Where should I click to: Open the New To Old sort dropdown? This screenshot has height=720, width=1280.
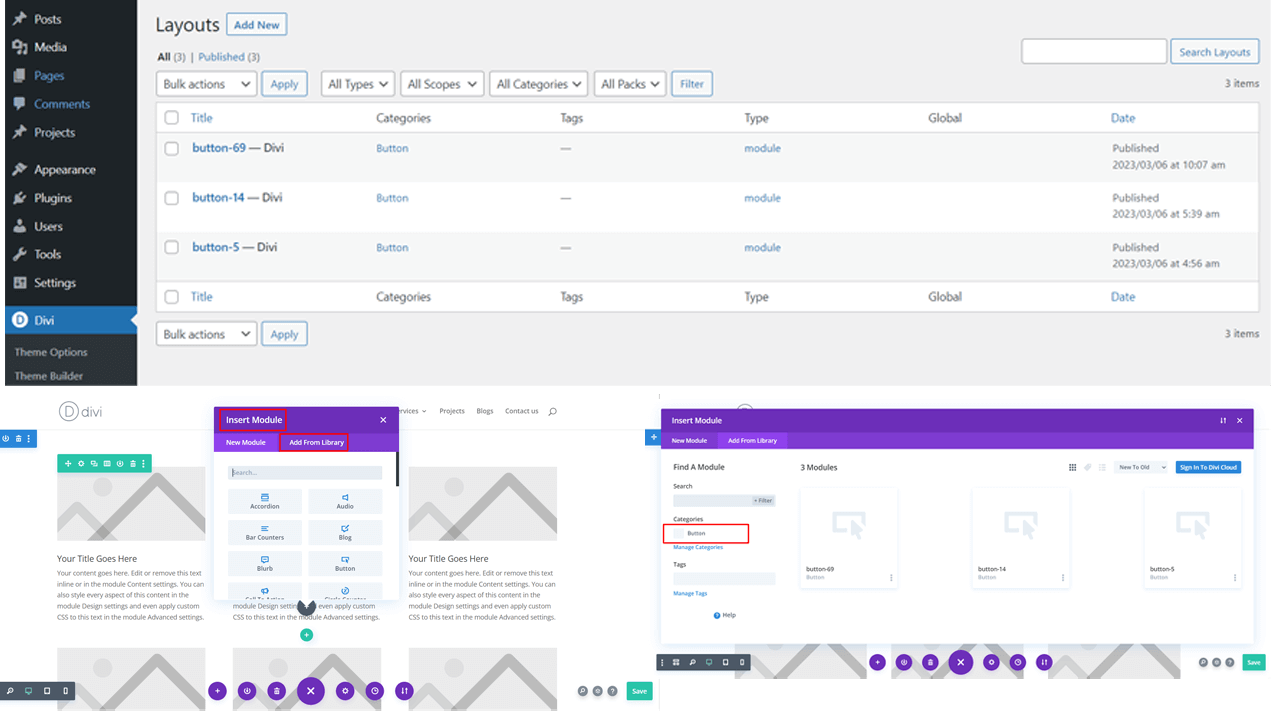point(1141,467)
